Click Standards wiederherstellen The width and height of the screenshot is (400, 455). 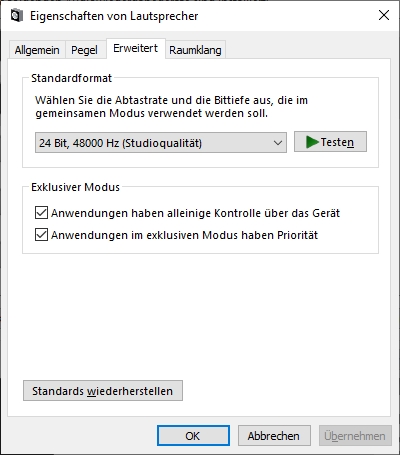click(103, 391)
